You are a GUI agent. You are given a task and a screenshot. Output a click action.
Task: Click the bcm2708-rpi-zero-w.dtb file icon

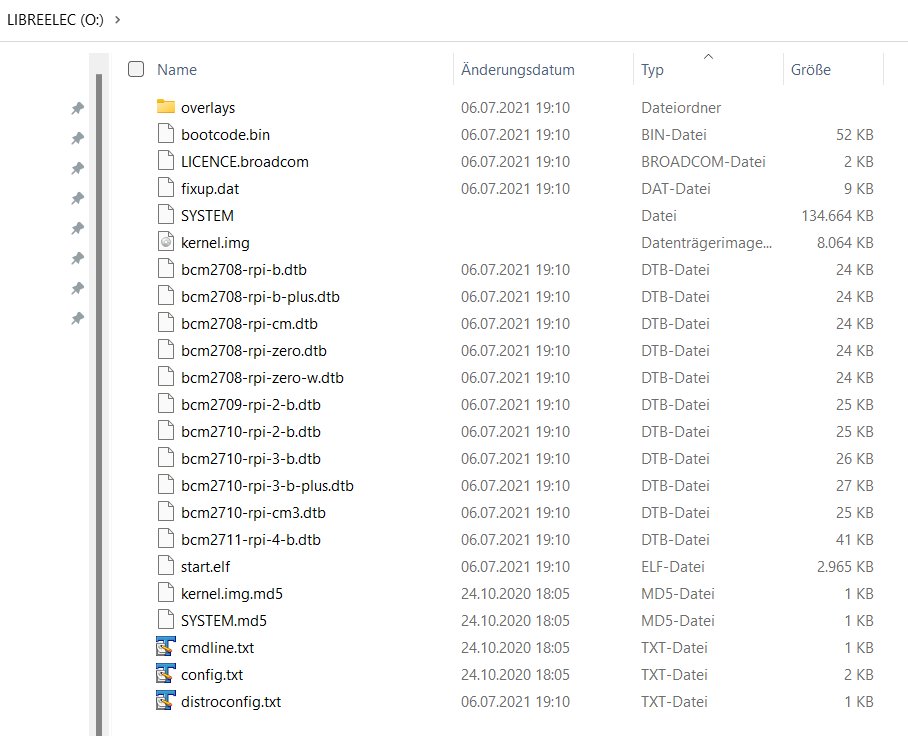point(166,376)
